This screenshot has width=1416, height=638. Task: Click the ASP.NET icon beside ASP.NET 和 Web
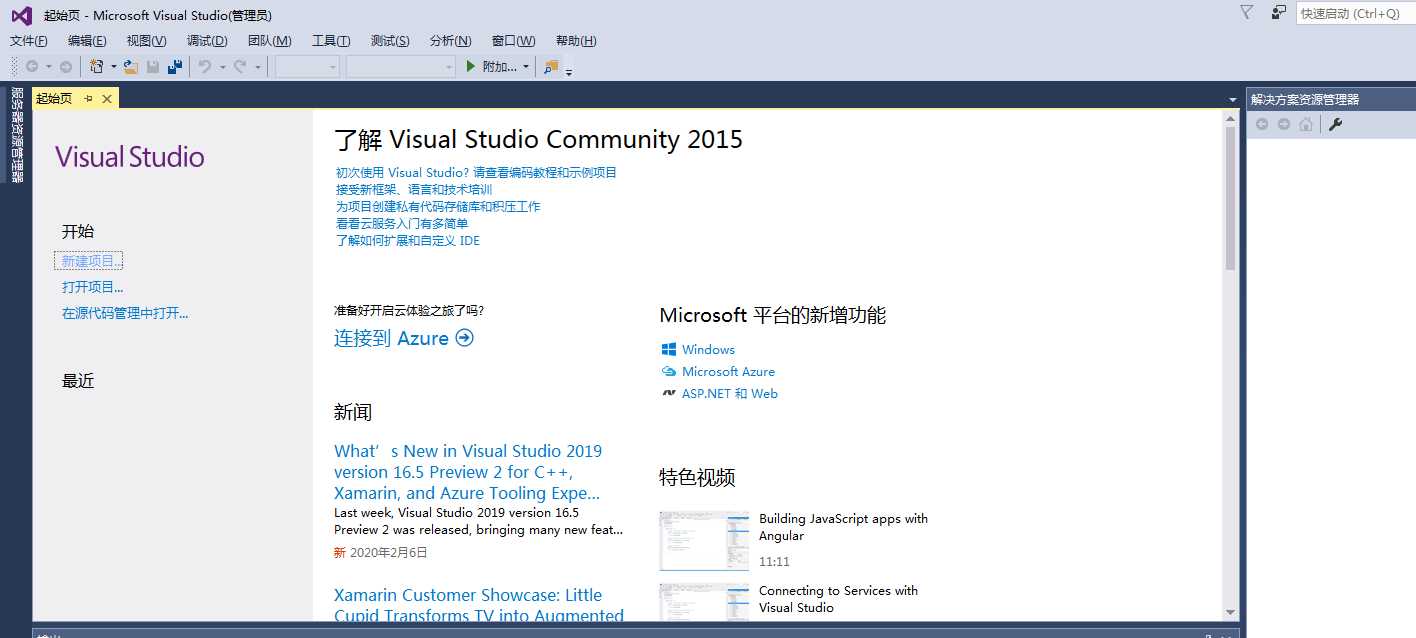[x=669, y=394]
